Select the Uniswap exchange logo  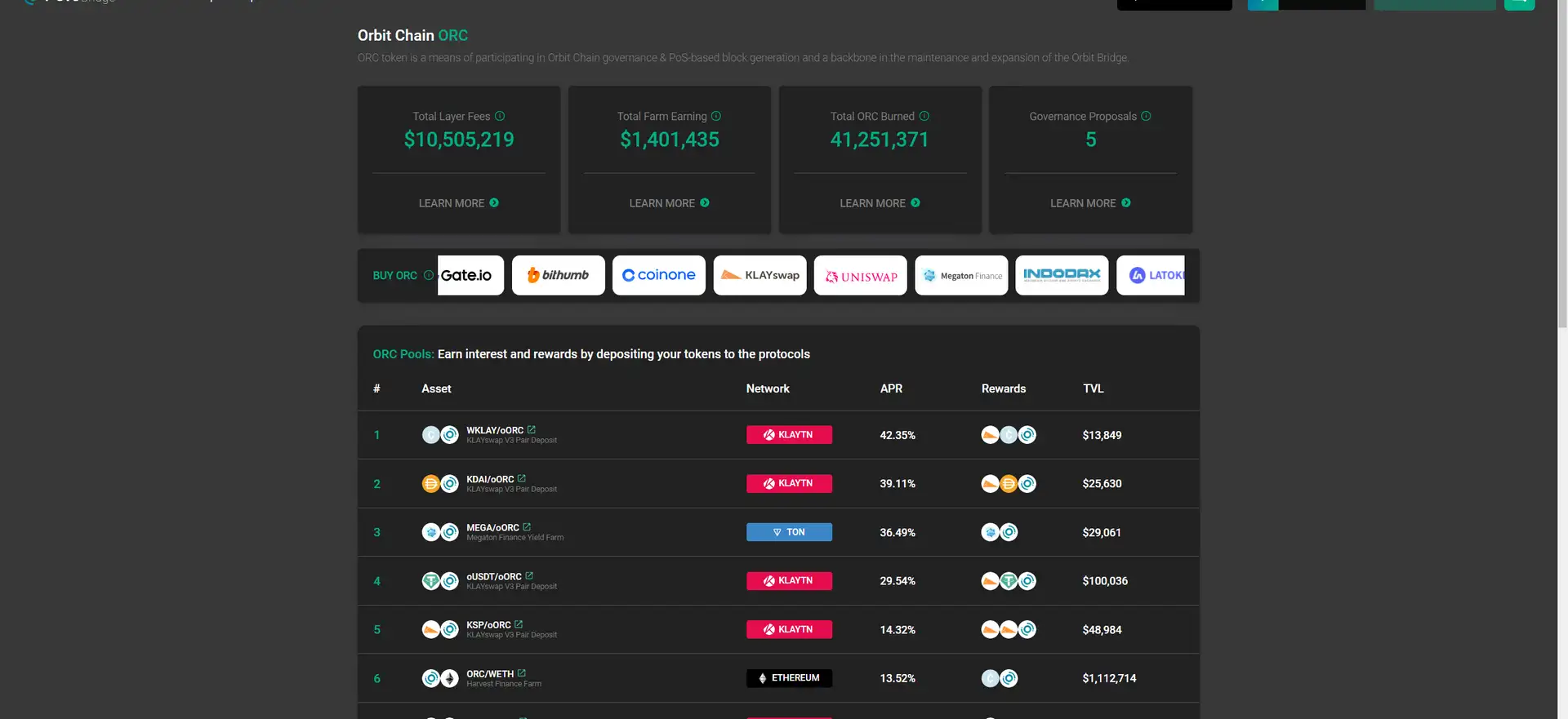click(x=861, y=276)
